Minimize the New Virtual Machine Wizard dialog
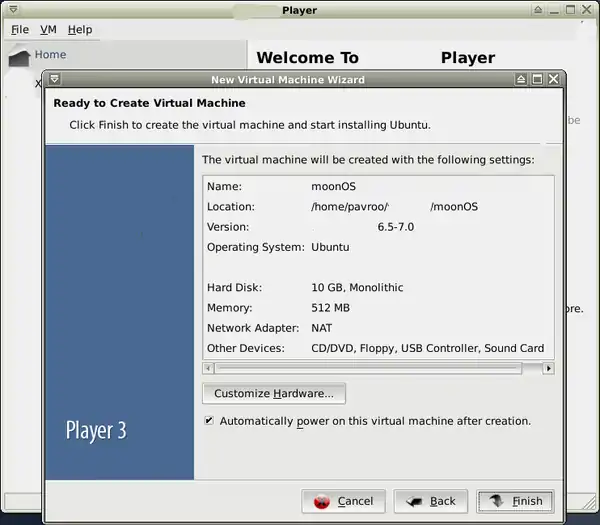The height and width of the screenshot is (525, 600). pyautogui.click(x=521, y=79)
